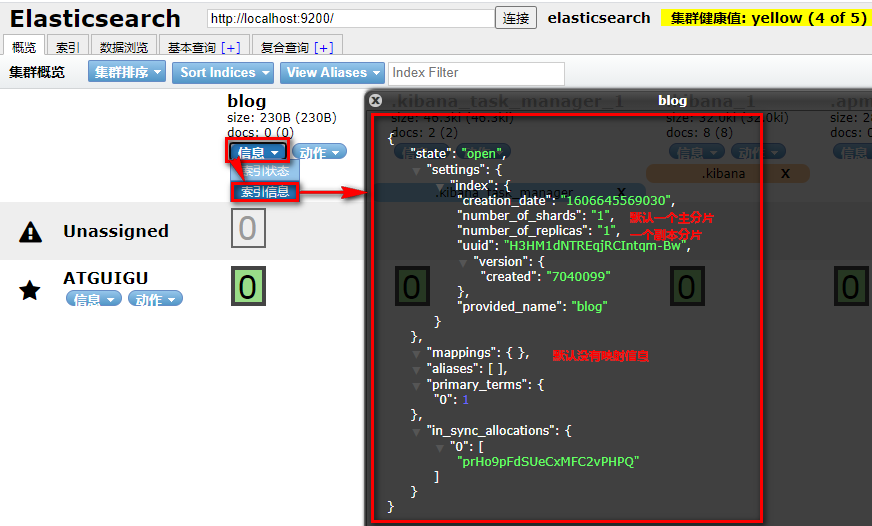Collapse the "settings" JSON node
The width and height of the screenshot is (872, 526).
tap(417, 170)
